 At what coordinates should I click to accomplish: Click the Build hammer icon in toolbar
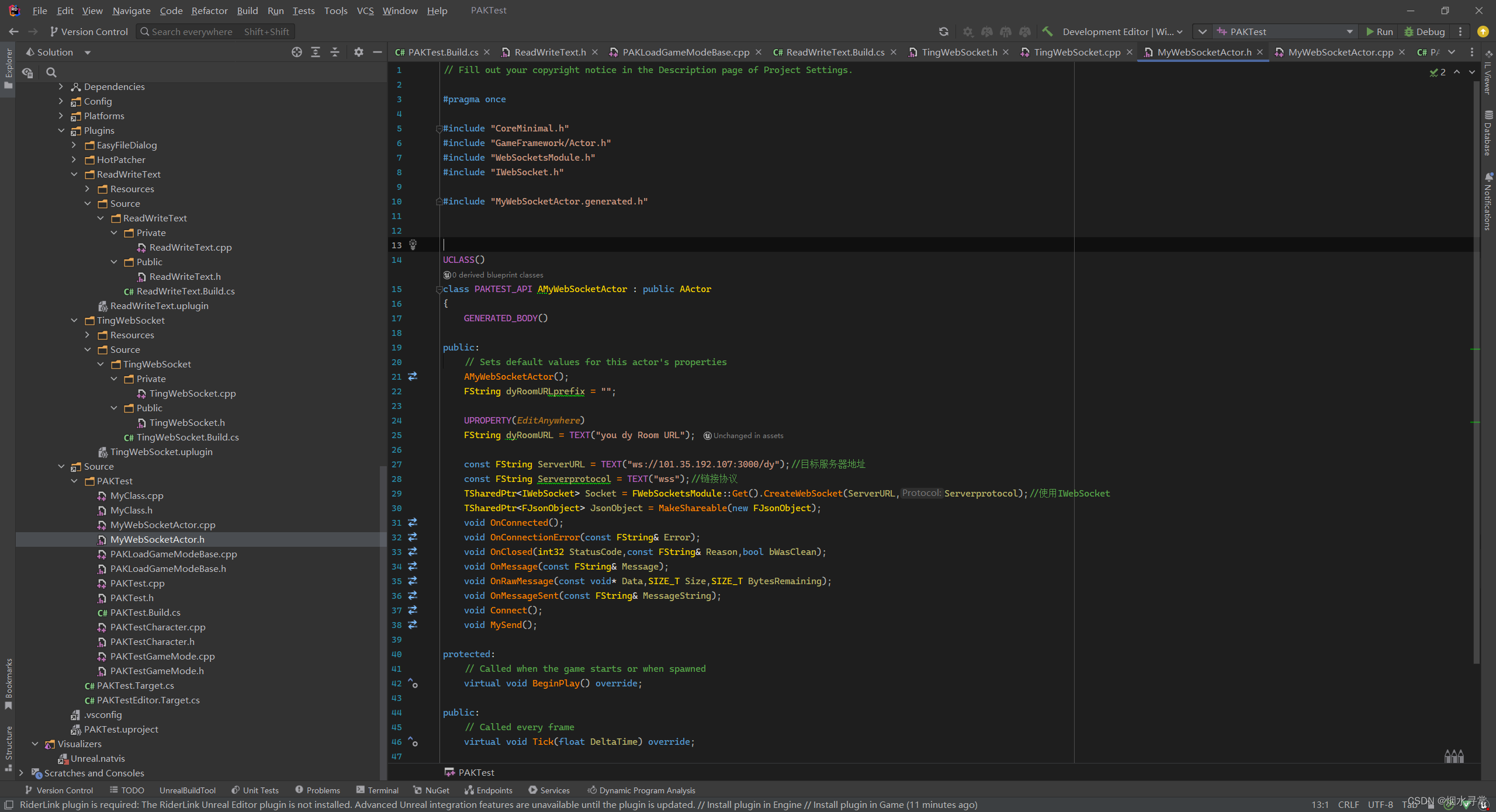[x=1047, y=32]
